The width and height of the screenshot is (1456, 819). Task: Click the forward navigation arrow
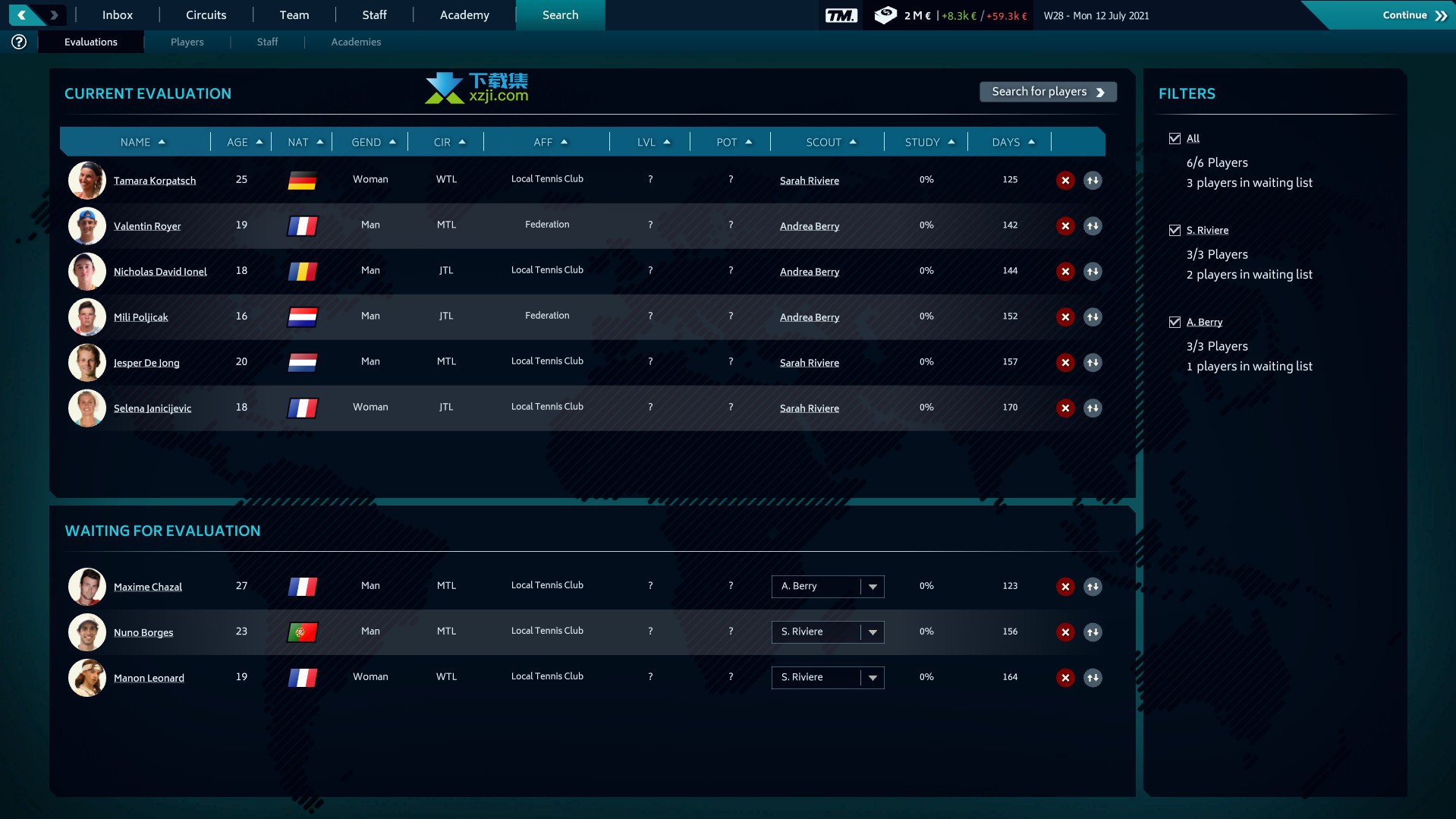click(54, 14)
